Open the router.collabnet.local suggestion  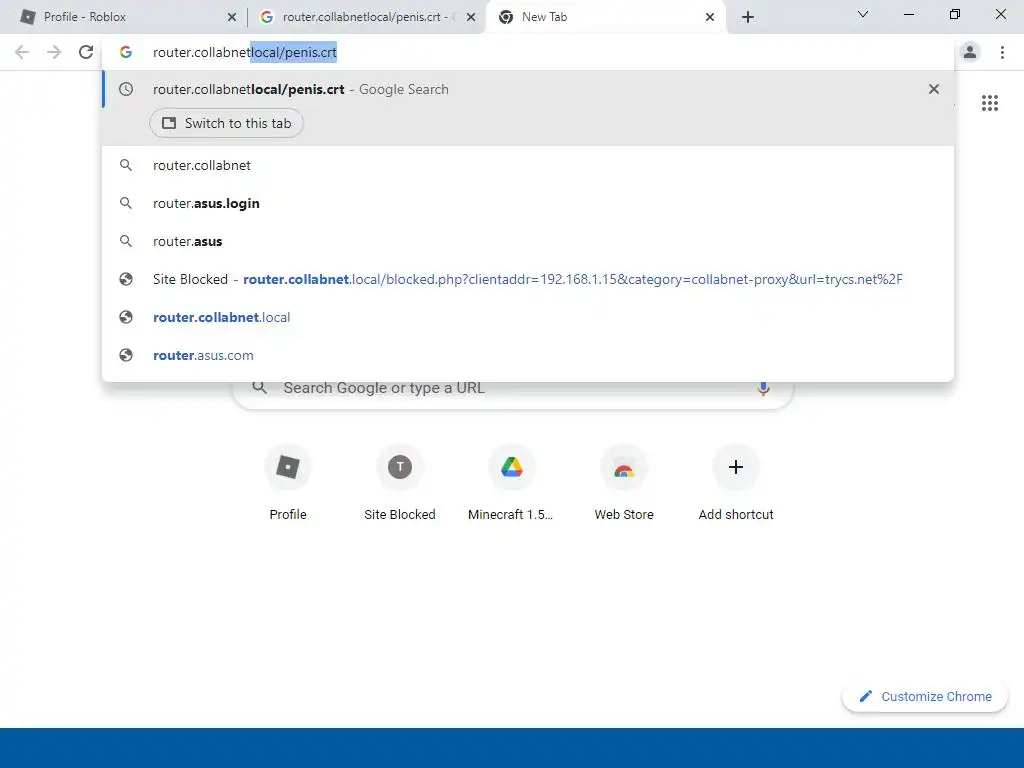coord(528,317)
